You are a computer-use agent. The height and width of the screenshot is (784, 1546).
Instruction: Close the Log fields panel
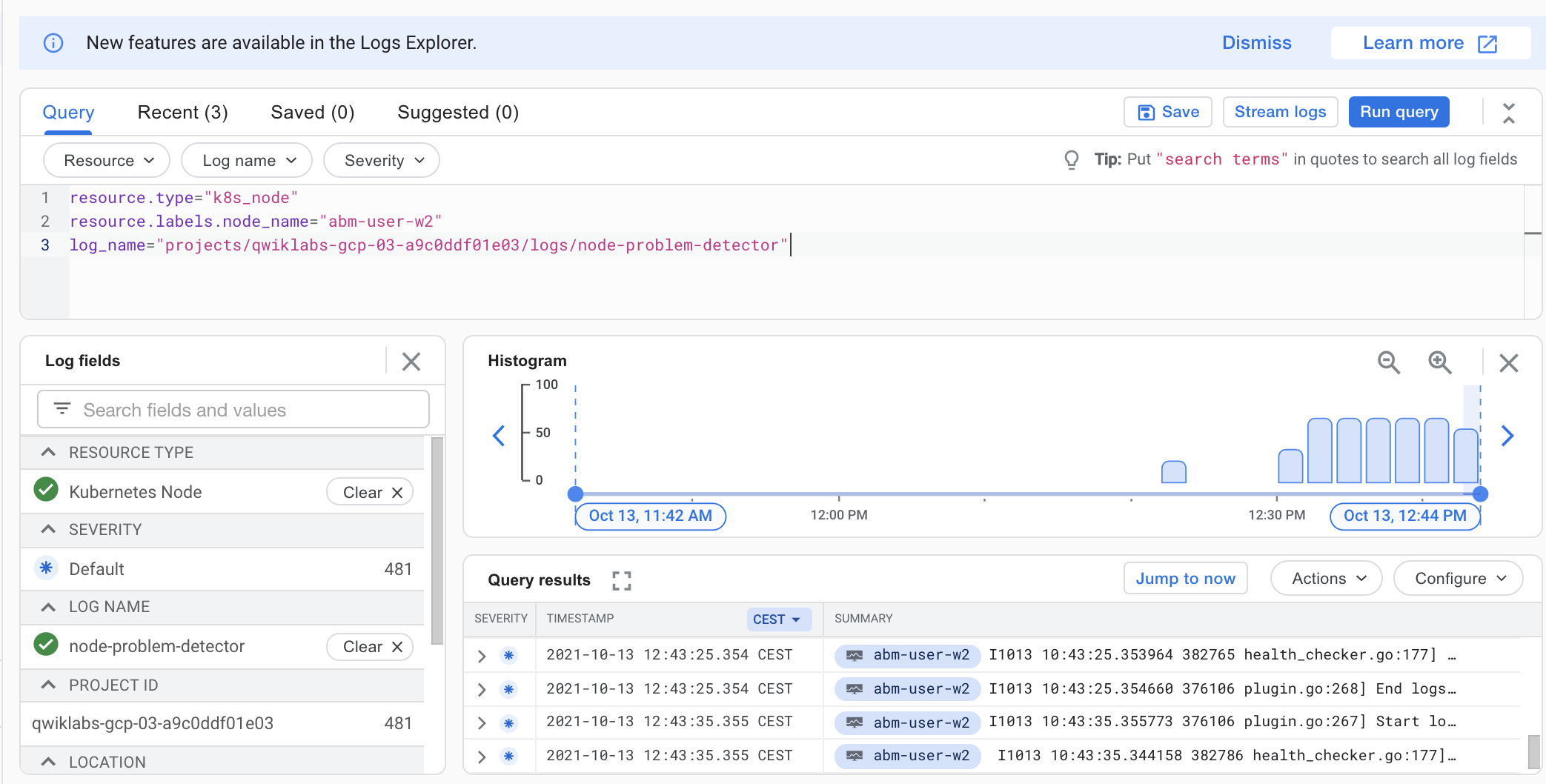411,362
